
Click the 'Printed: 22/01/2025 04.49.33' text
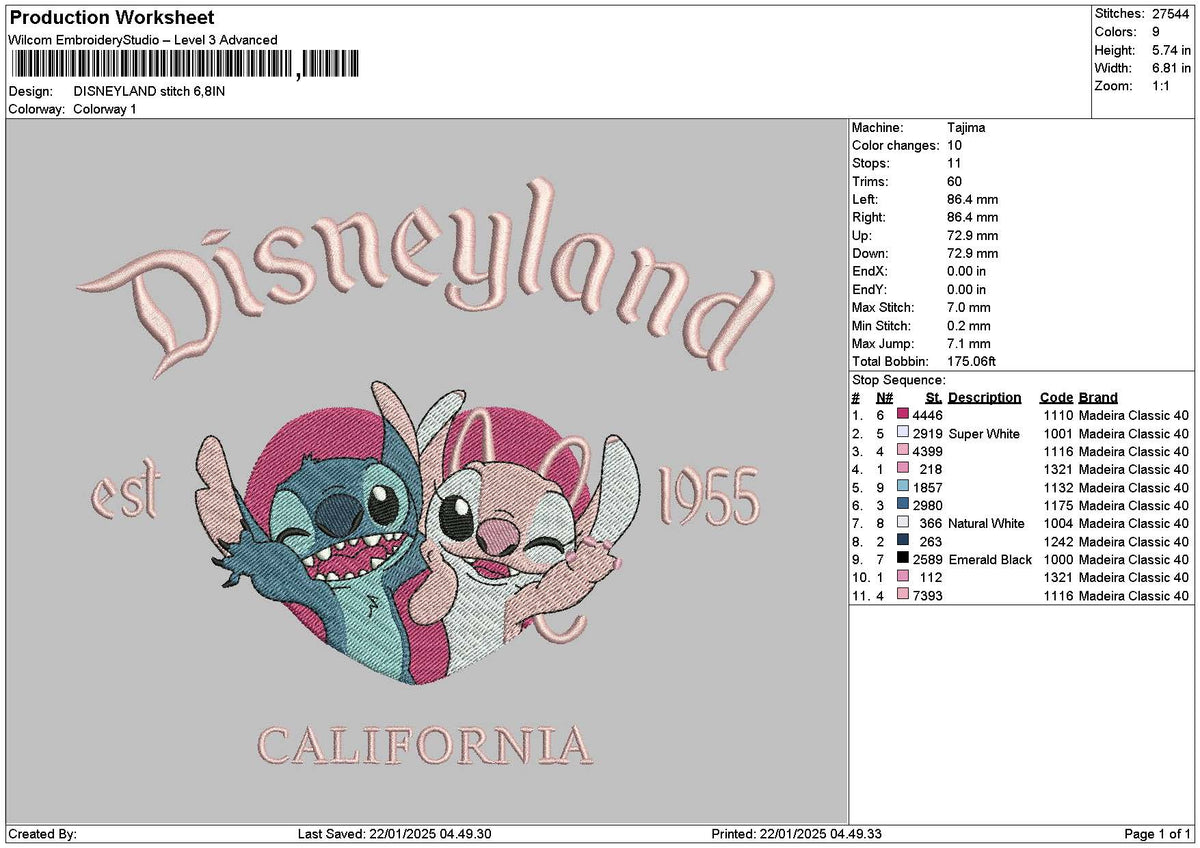[796, 835]
